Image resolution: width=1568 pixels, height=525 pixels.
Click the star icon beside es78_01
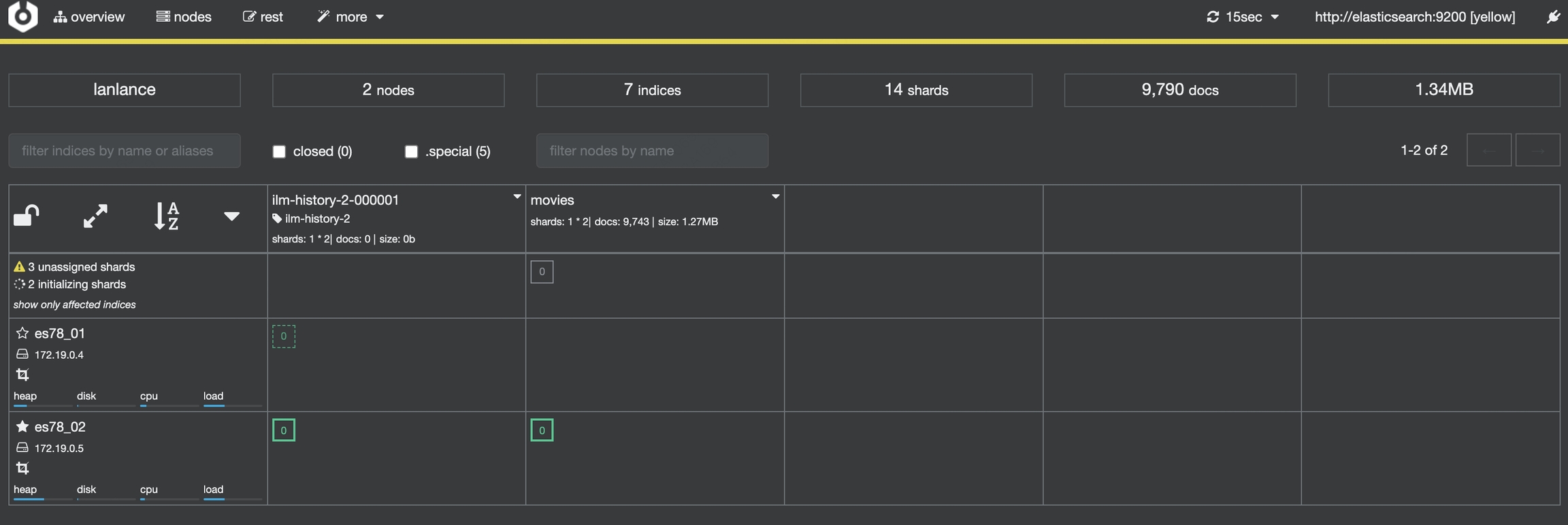click(x=22, y=333)
